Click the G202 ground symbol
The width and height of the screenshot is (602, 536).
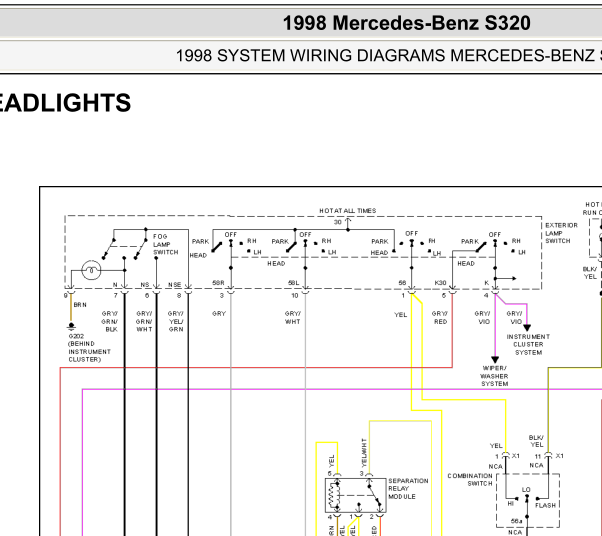tap(71, 327)
